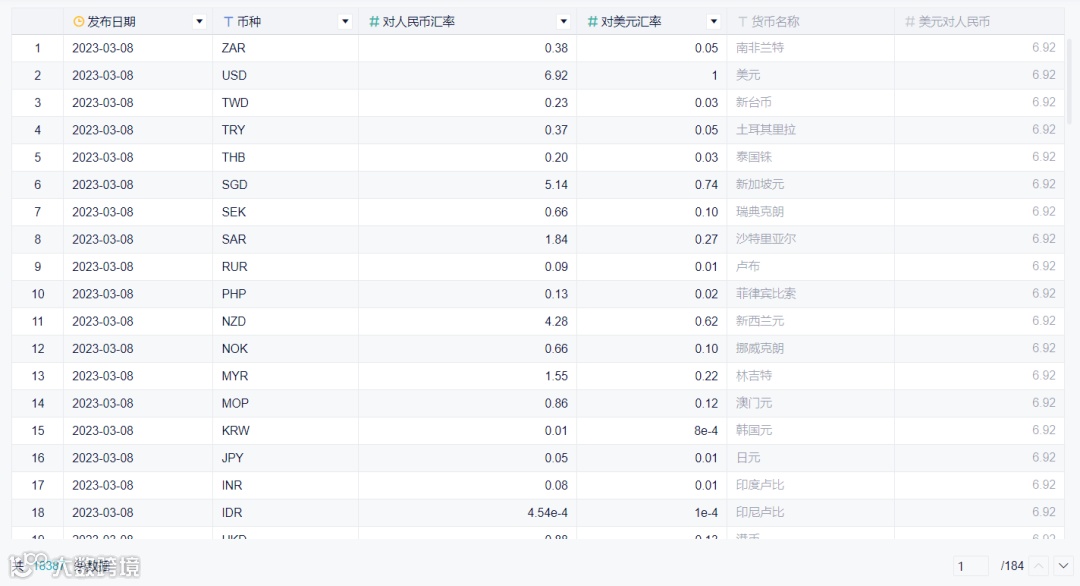
Task: Select the MOP currency cell
Action: point(285,403)
